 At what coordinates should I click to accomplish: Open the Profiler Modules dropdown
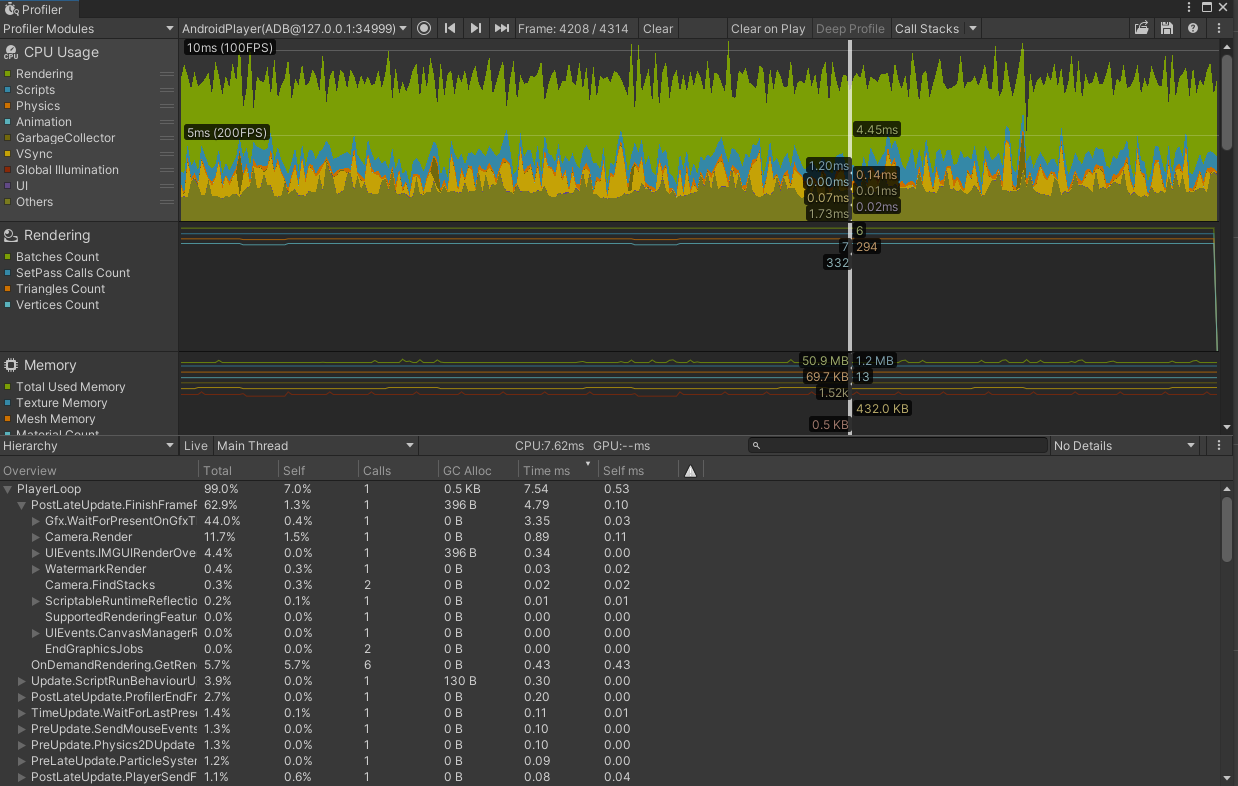click(88, 28)
